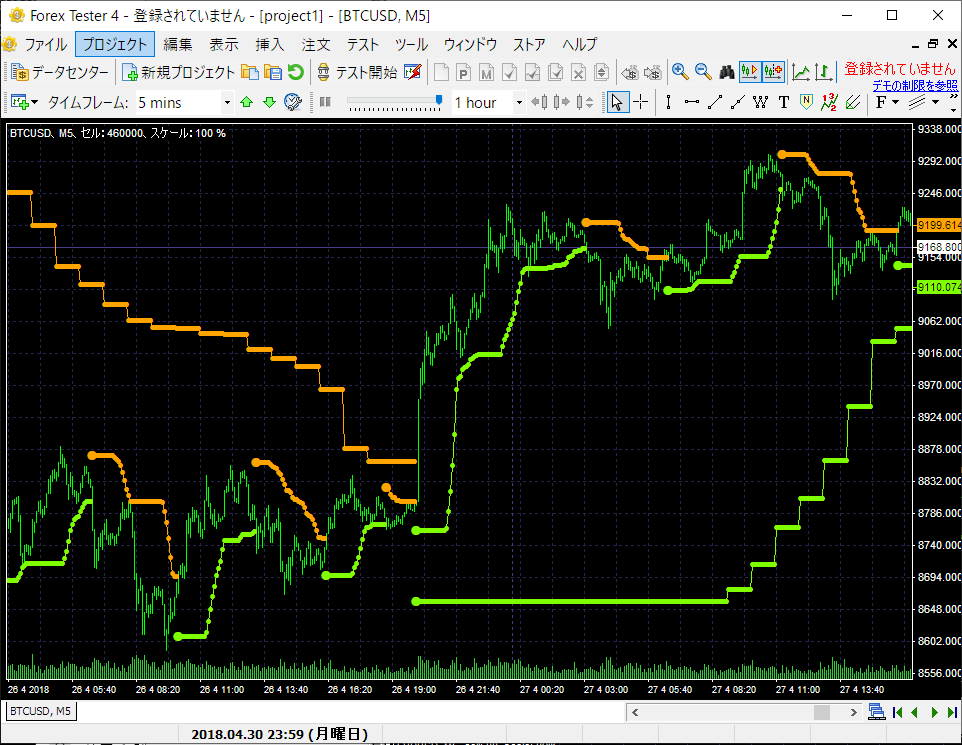Open the 注文 menu
Viewport: 962px width, 745px height.
click(x=316, y=44)
